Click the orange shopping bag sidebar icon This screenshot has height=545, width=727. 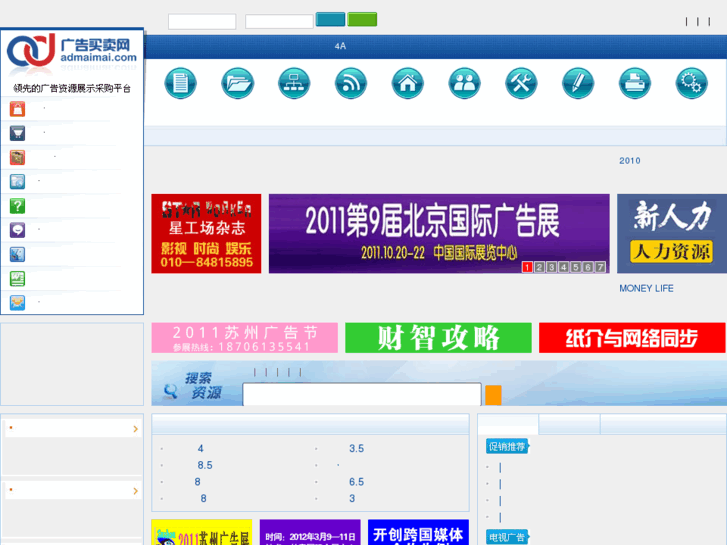(17, 109)
